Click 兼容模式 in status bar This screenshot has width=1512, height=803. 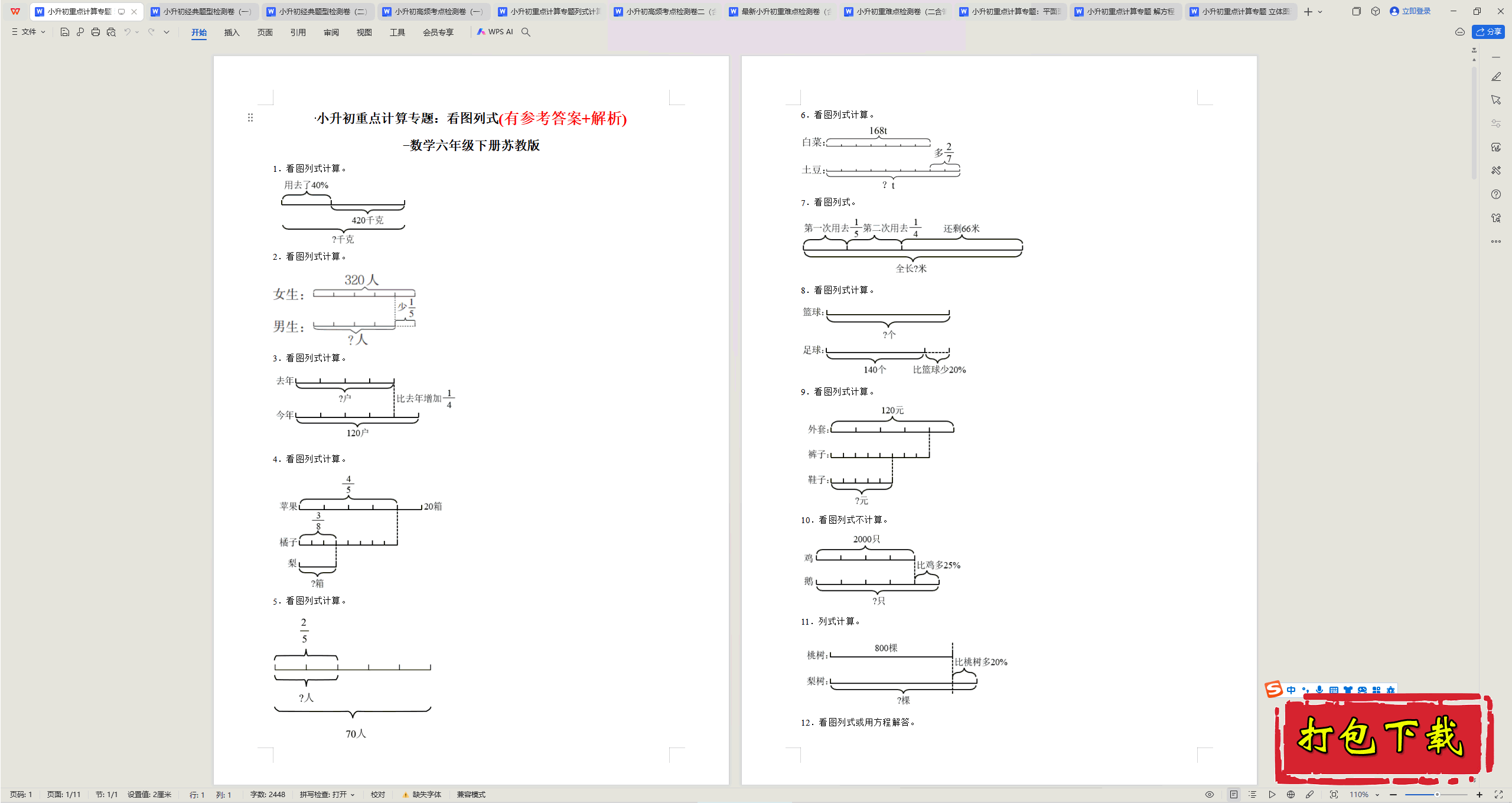click(x=471, y=795)
